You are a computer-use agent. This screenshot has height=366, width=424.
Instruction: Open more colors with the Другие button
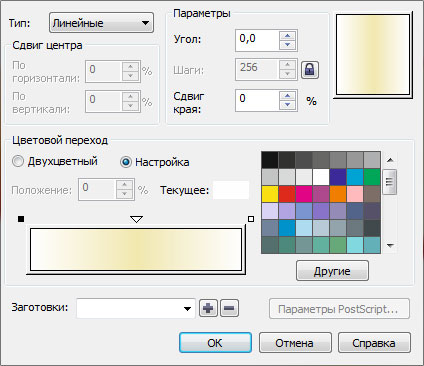(332, 271)
